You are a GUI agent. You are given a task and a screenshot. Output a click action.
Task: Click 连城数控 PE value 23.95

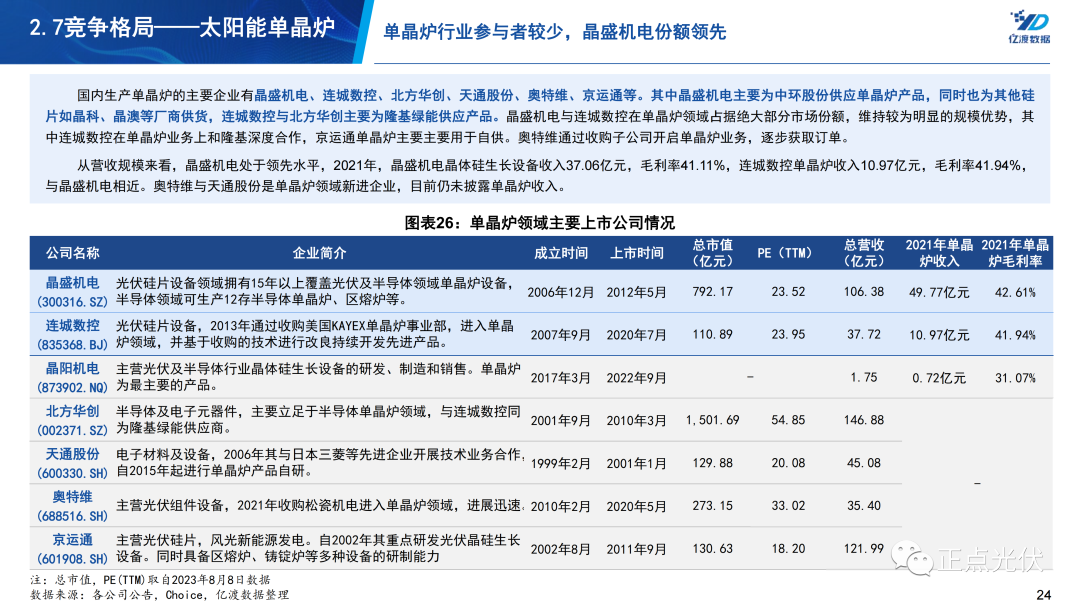click(788, 335)
